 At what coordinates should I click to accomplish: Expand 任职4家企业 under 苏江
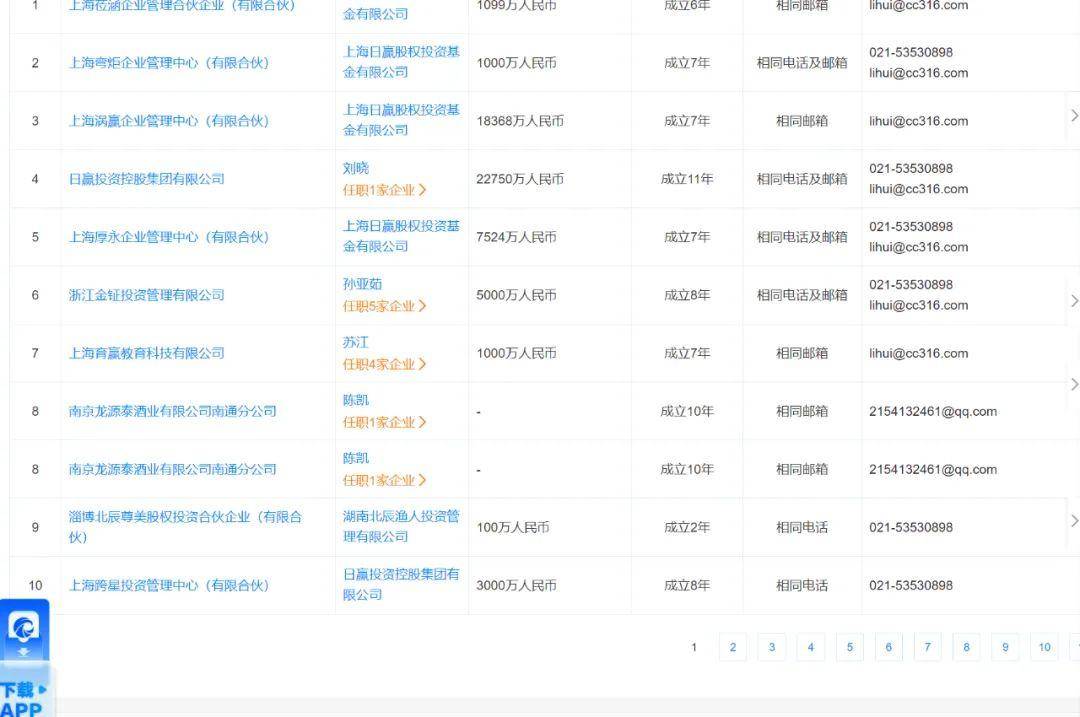click(x=384, y=364)
